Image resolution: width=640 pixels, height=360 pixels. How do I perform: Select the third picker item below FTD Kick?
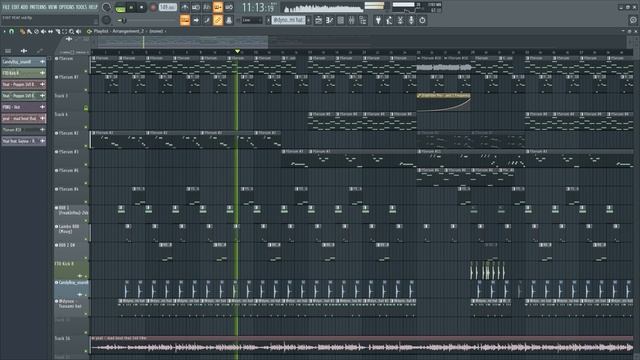[24, 84]
